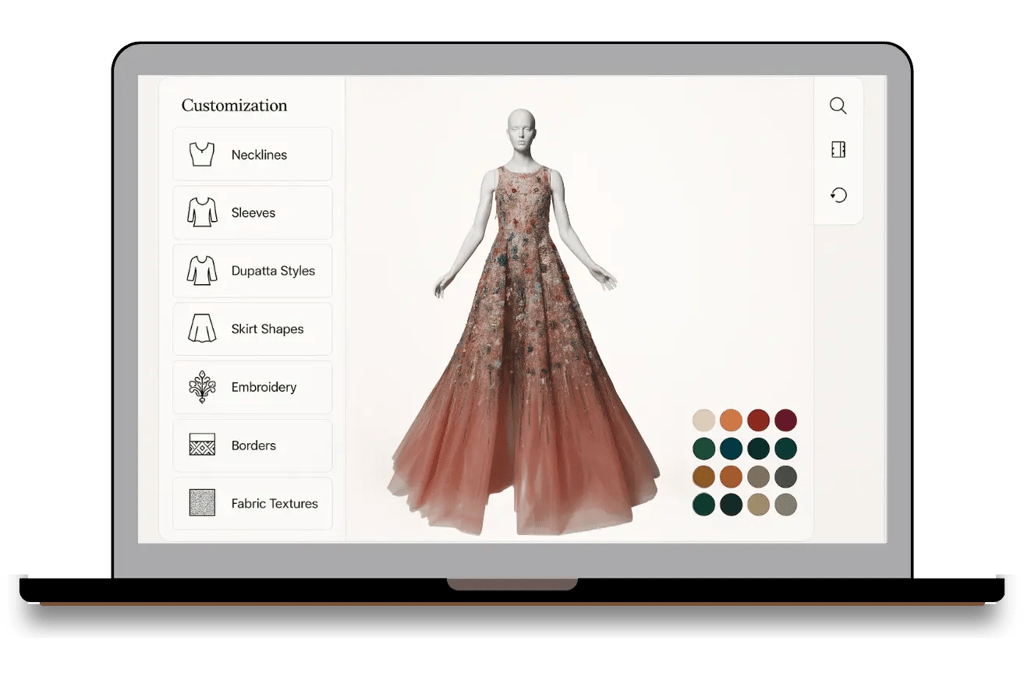
Task: Click the reset rotation arrow icon
Action: (838, 194)
